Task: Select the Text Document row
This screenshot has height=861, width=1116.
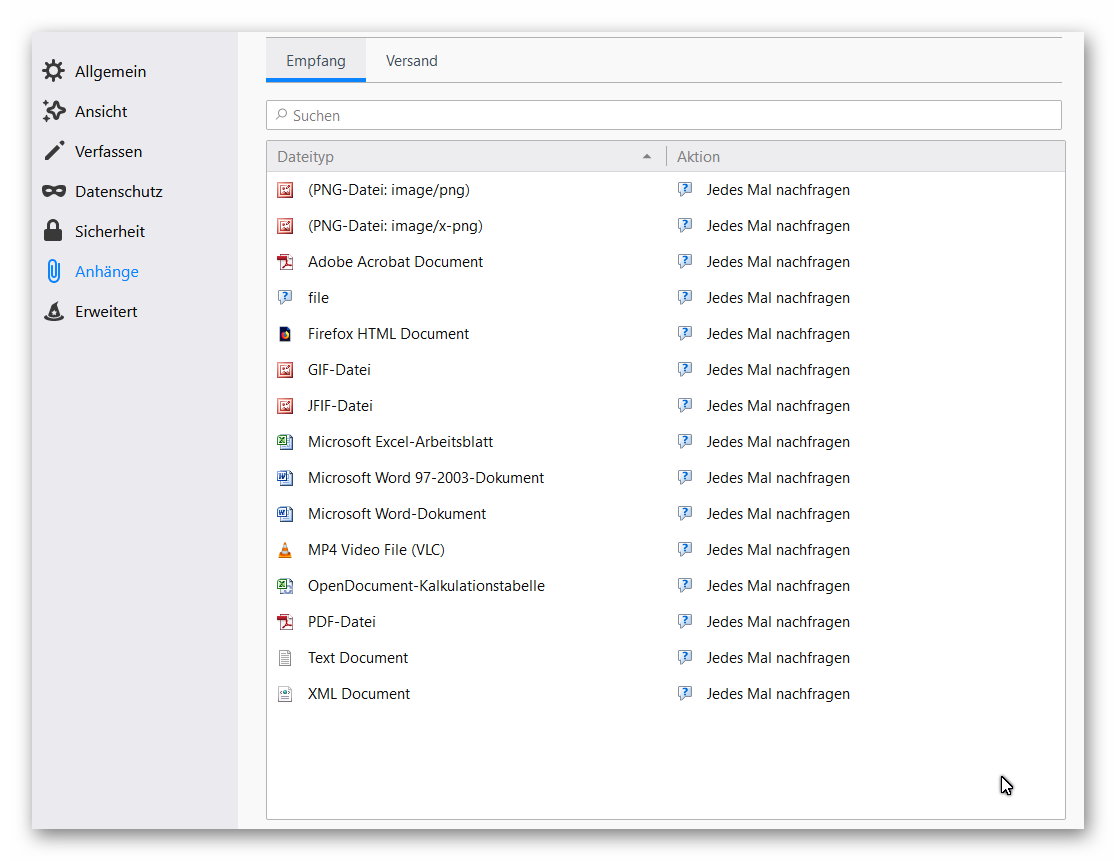Action: coord(358,658)
